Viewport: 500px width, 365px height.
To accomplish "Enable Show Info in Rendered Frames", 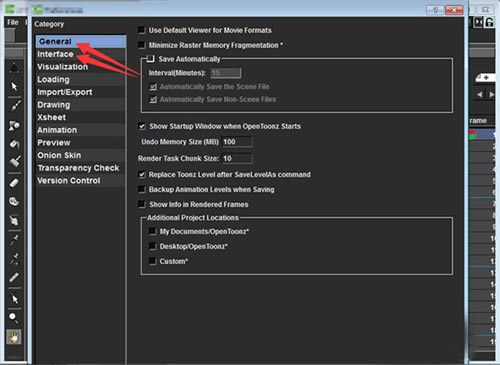I will (x=142, y=204).
